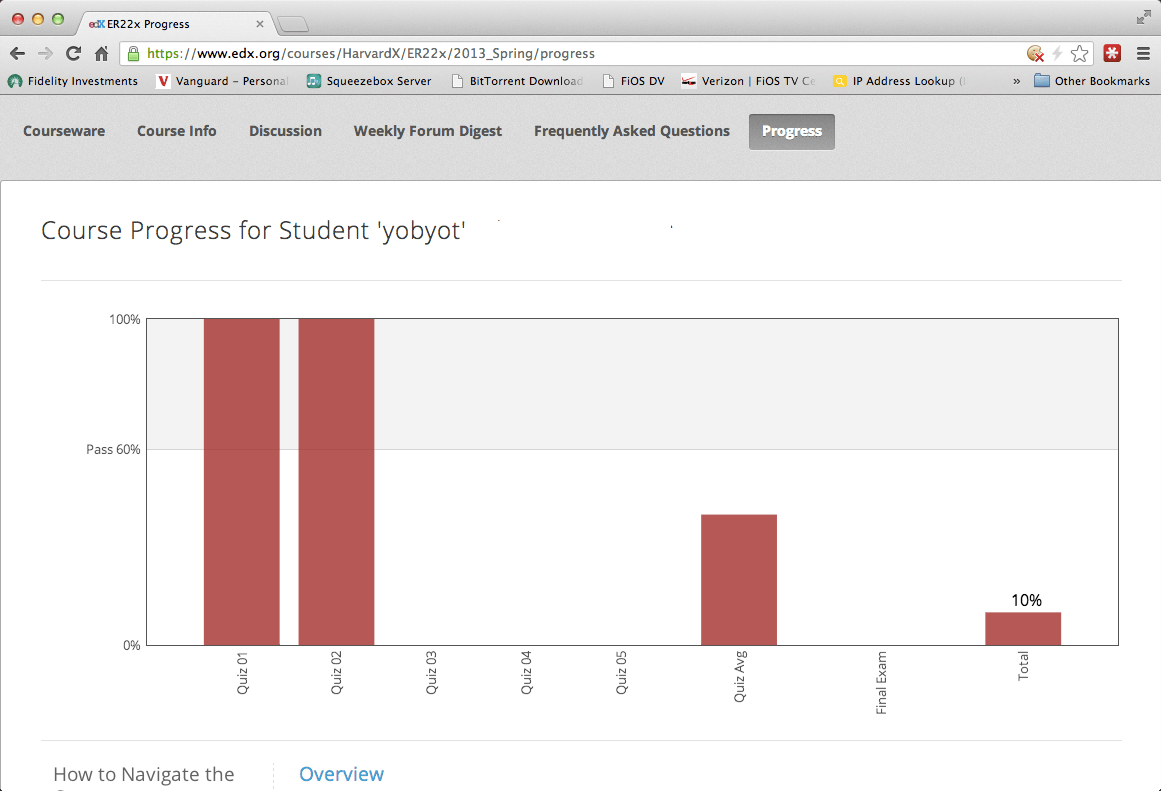Image resolution: width=1161 pixels, height=791 pixels.
Task: Click the Quiz Avg axis label
Action: [x=740, y=676]
